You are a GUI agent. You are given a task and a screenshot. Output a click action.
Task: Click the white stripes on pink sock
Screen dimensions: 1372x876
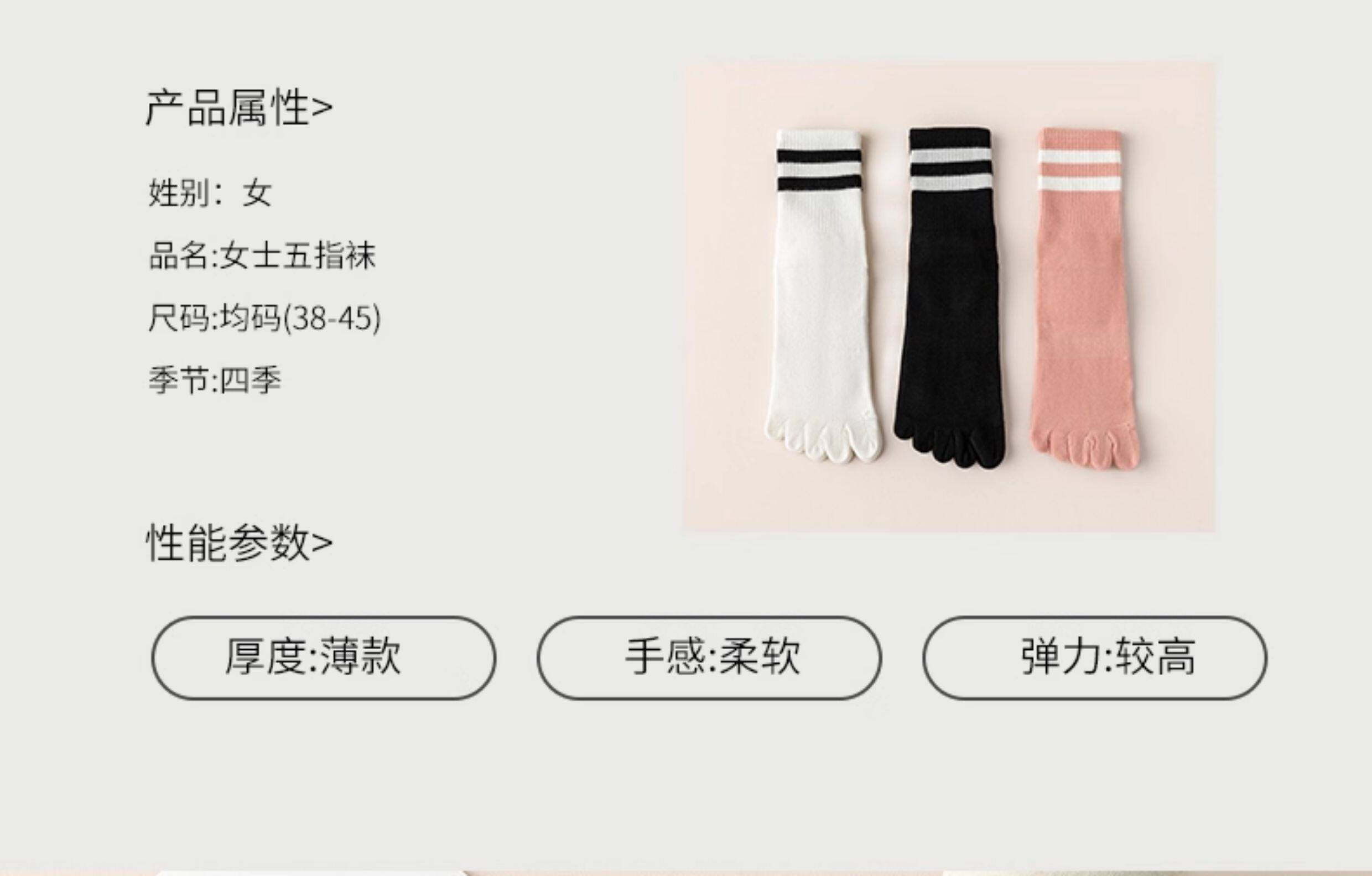pos(1079,170)
